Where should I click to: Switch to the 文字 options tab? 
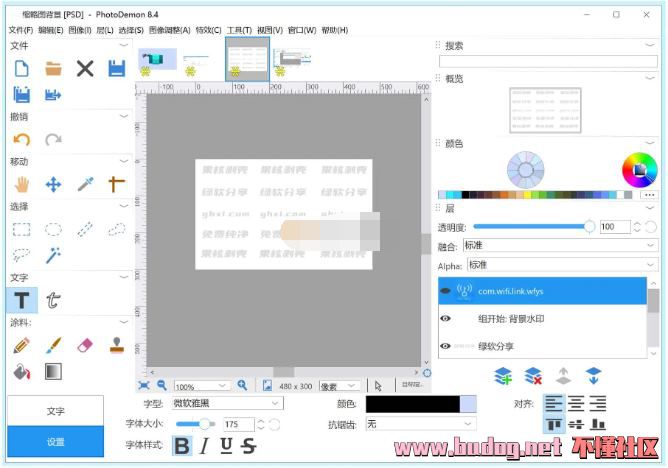click(55, 411)
